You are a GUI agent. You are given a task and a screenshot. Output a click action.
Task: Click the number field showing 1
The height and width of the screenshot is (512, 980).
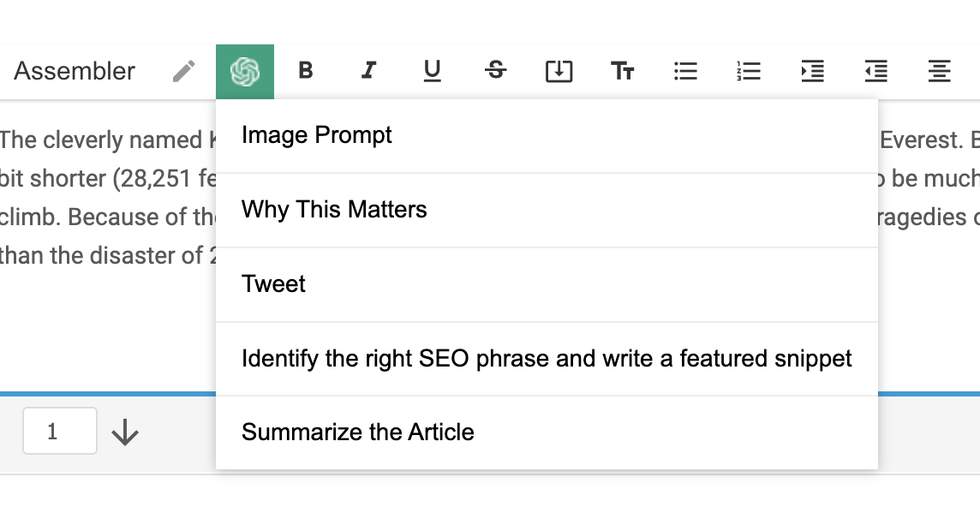(60, 431)
